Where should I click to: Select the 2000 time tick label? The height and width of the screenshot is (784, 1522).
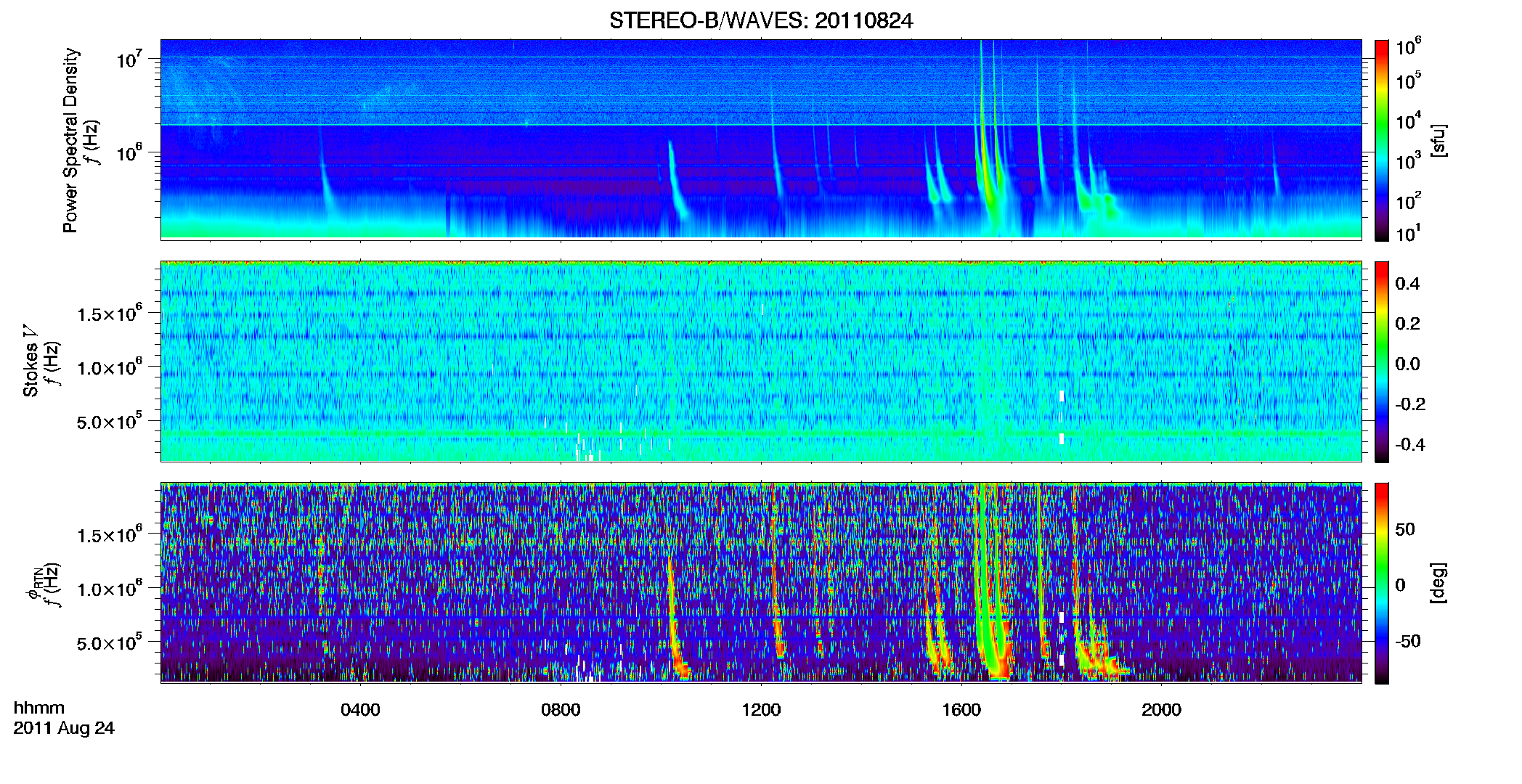pos(1161,710)
